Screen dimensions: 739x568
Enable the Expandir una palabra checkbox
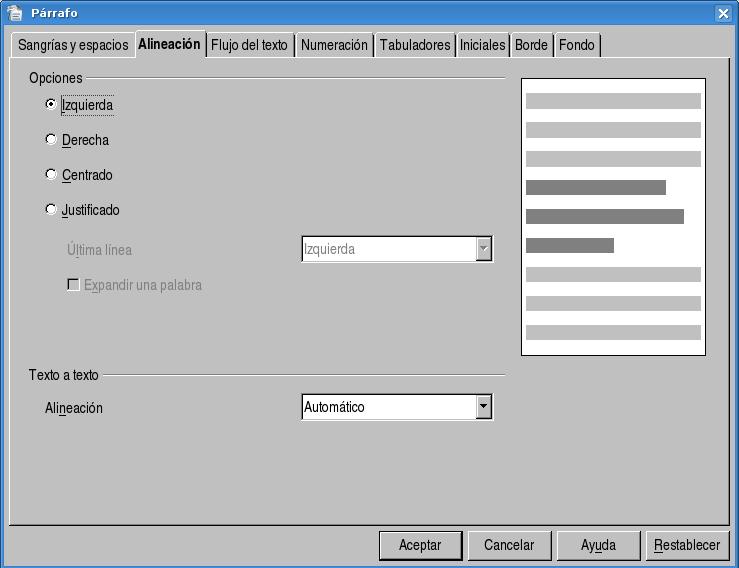tap(73, 285)
